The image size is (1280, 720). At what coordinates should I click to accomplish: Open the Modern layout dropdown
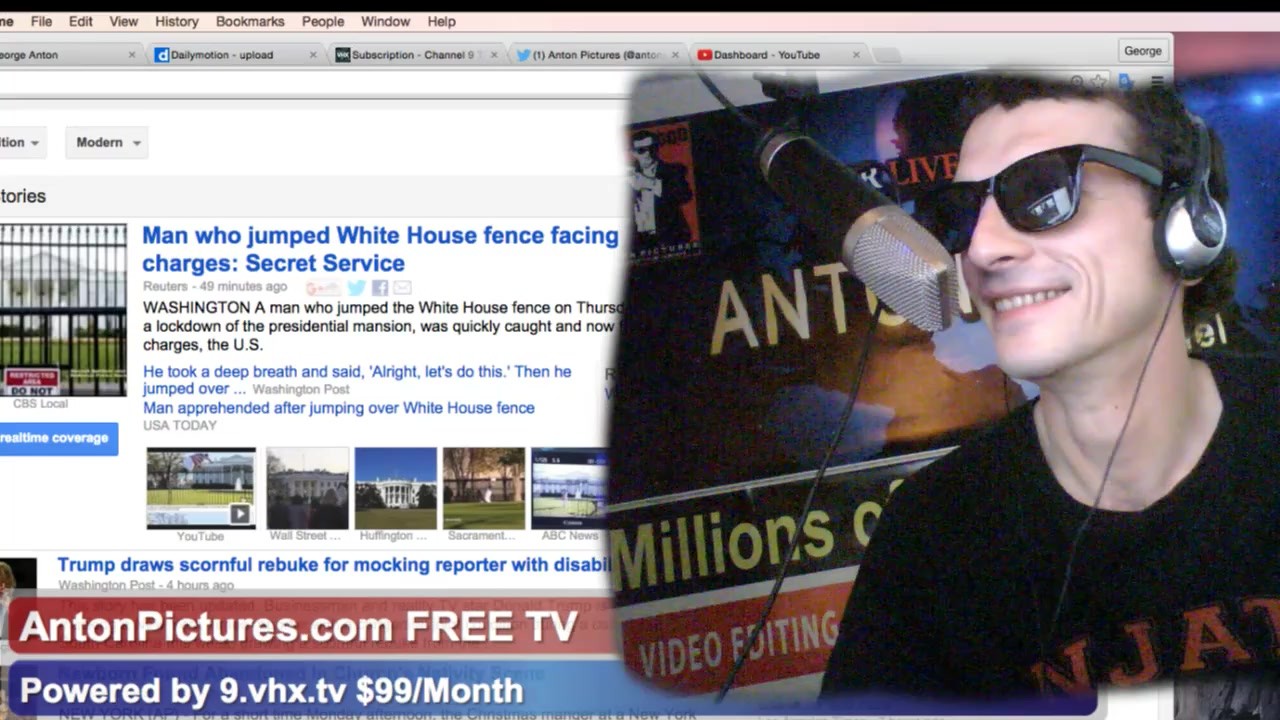coord(108,143)
